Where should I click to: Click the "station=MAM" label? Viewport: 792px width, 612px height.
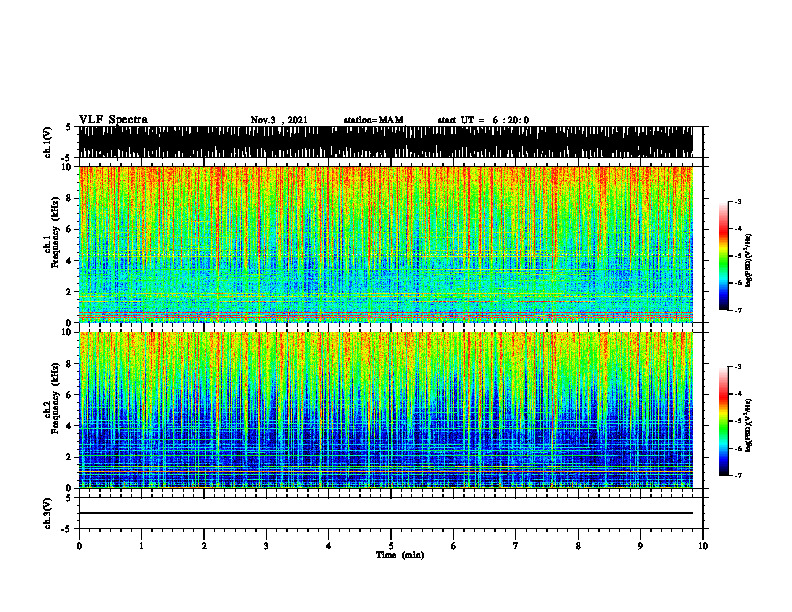373,120
